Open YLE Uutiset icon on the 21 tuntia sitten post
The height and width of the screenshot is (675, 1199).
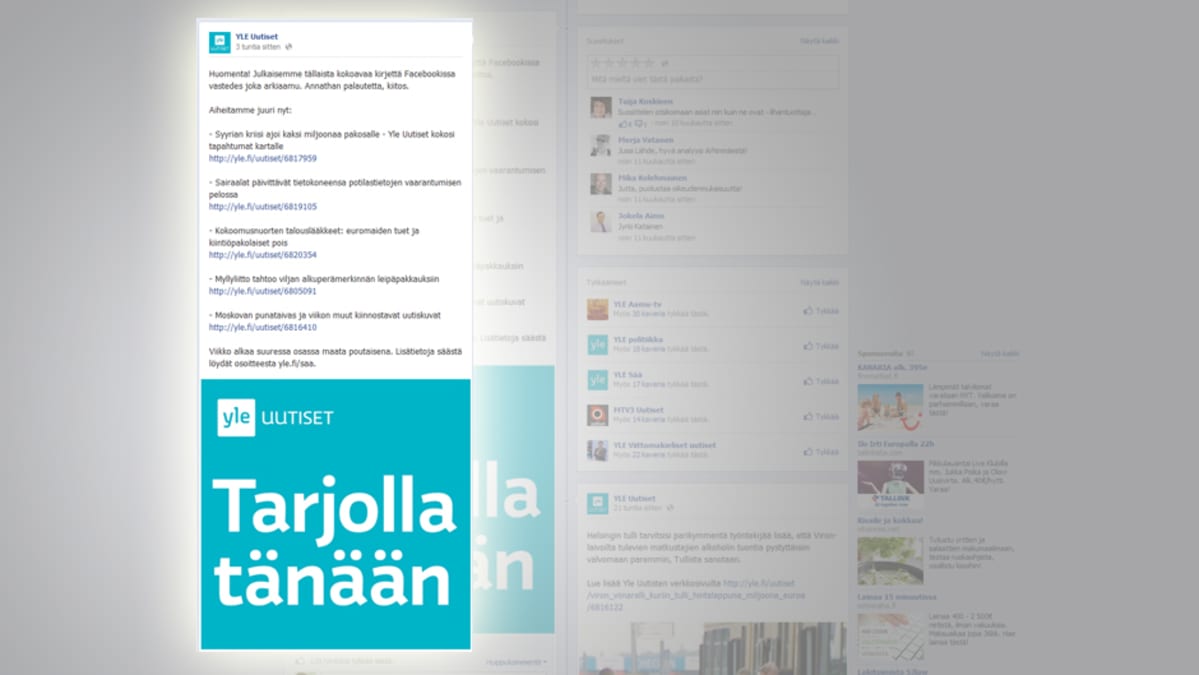[597, 503]
